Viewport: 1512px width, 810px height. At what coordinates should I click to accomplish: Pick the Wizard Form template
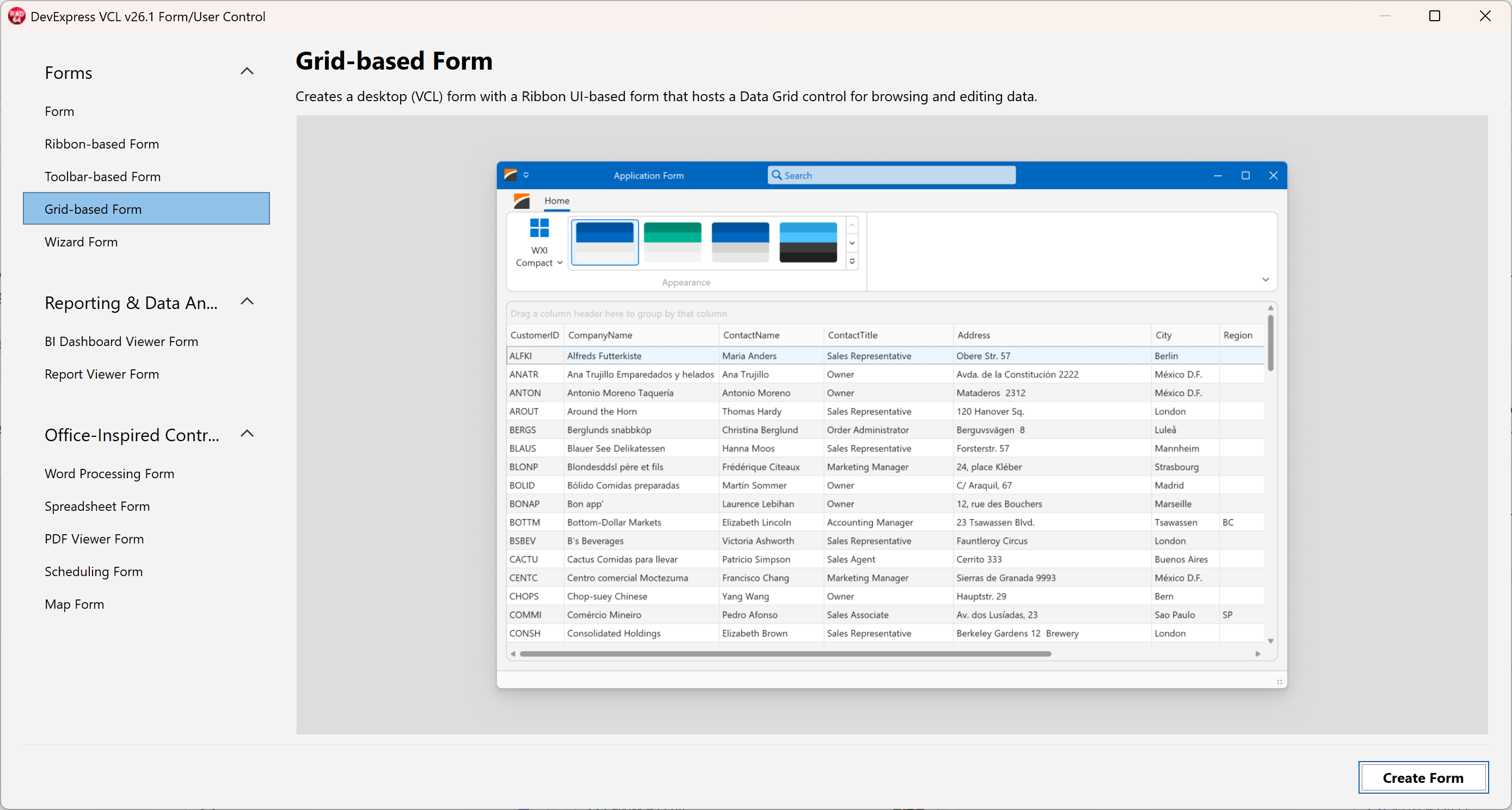pos(81,242)
